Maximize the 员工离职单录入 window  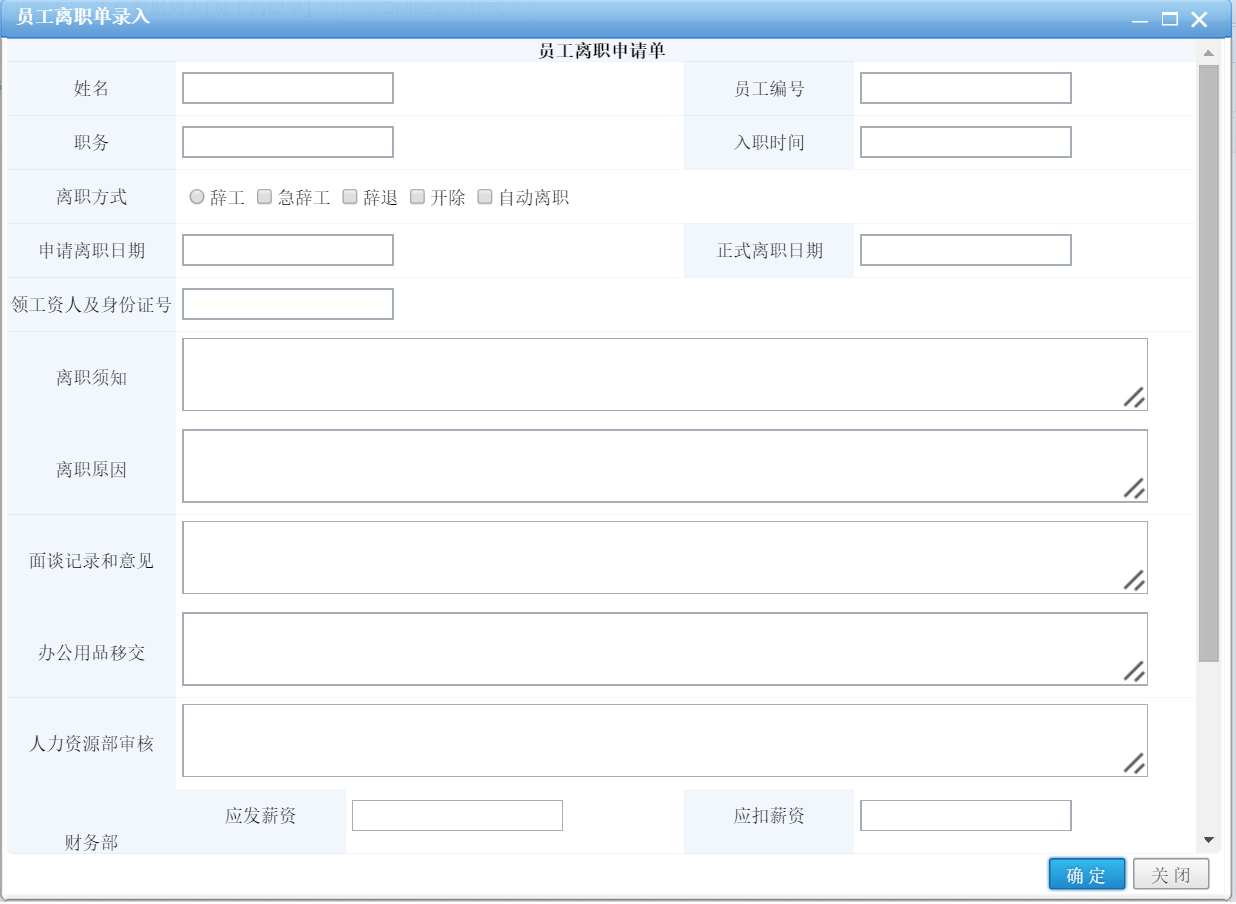pyautogui.click(x=1170, y=19)
